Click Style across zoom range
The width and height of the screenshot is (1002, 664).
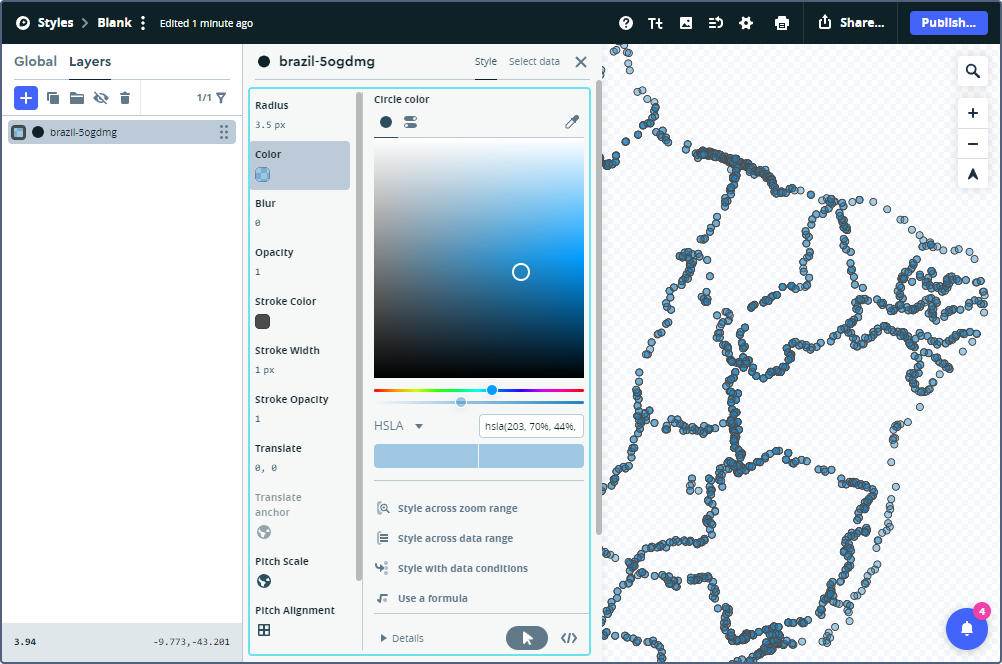point(457,508)
